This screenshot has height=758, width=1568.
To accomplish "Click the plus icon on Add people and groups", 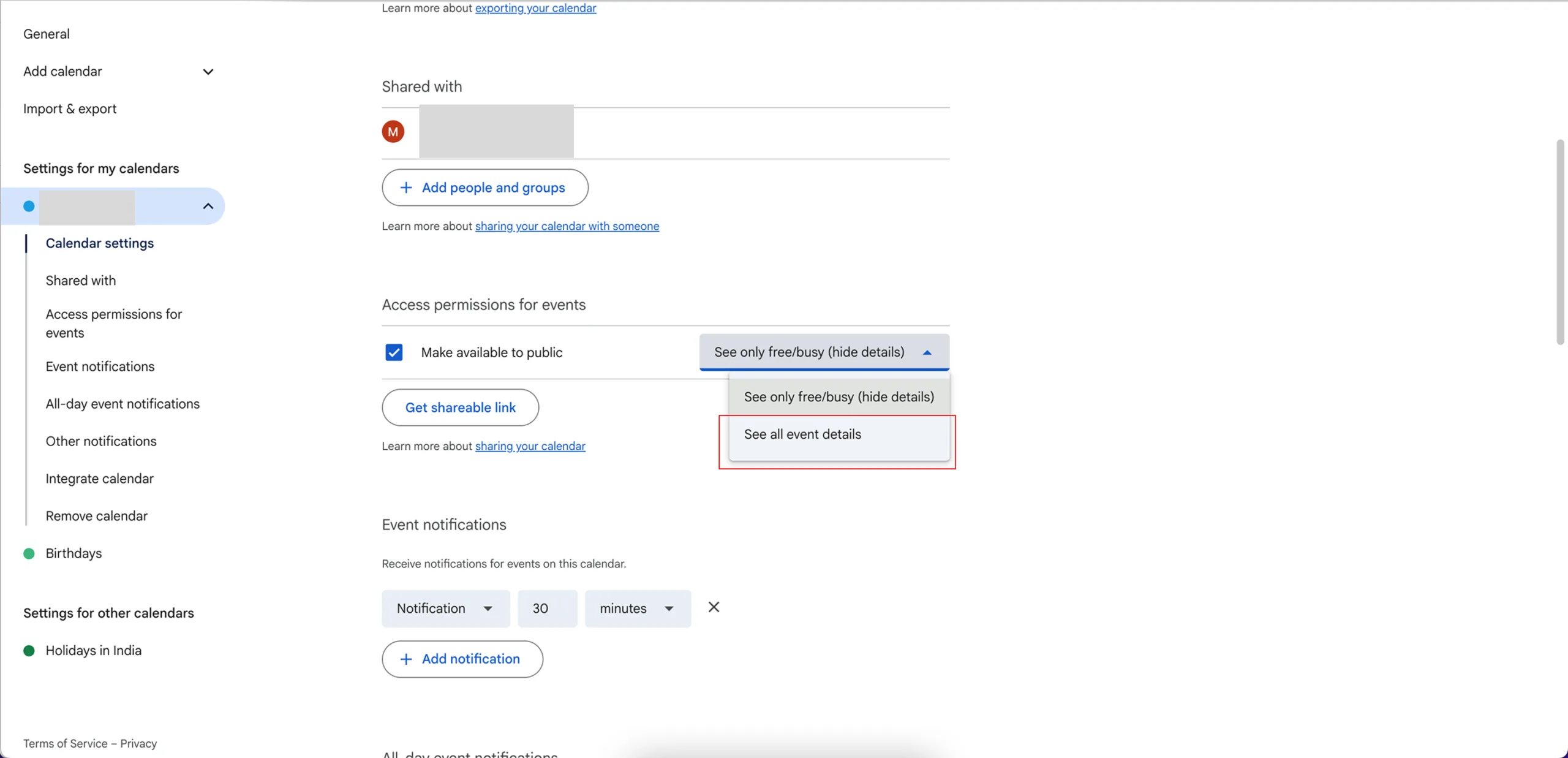I will click(407, 188).
